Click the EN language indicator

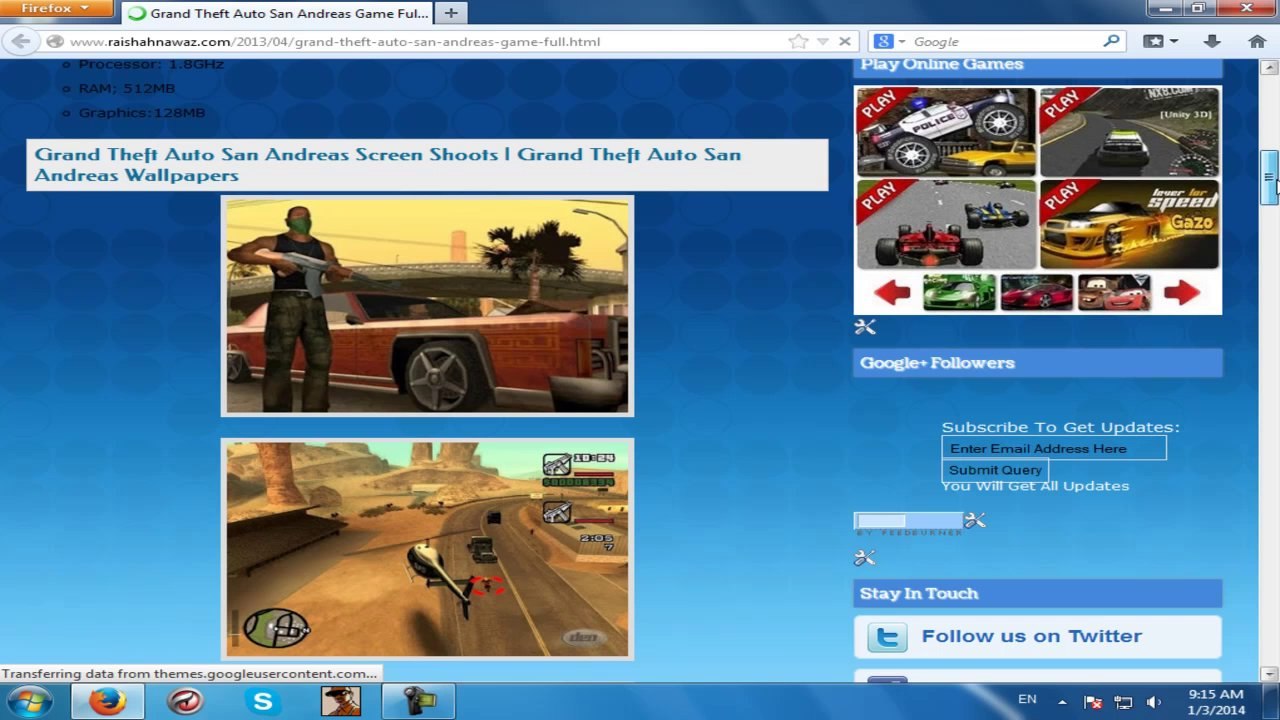coord(1027,699)
